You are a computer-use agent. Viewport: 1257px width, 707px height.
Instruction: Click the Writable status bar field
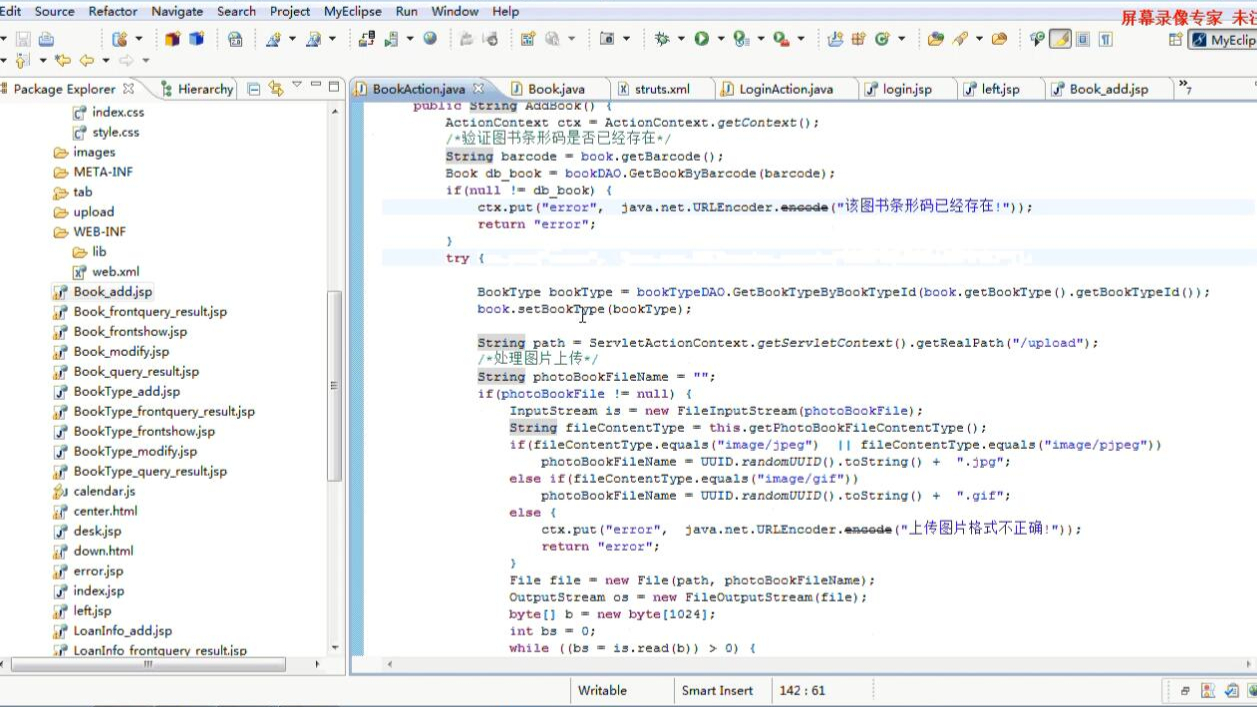pyautogui.click(x=602, y=690)
